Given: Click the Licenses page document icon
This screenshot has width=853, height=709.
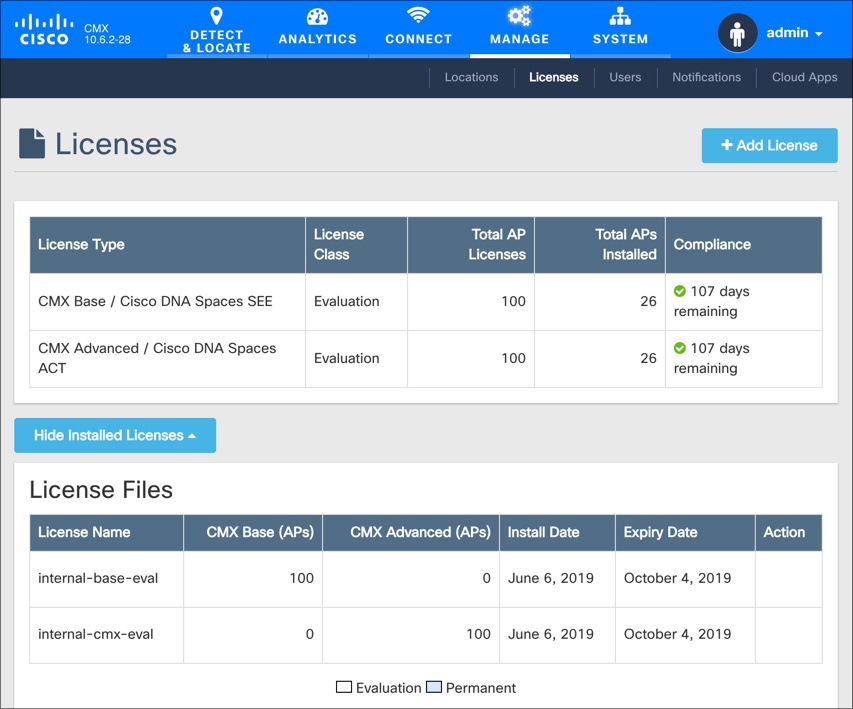Looking at the screenshot, I should click(x=34, y=142).
